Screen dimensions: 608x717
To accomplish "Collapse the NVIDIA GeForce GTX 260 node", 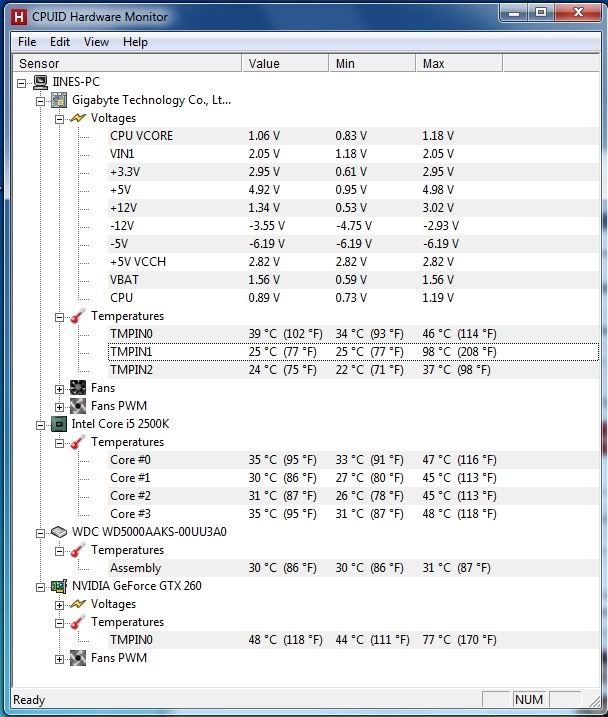I will 40,587.
